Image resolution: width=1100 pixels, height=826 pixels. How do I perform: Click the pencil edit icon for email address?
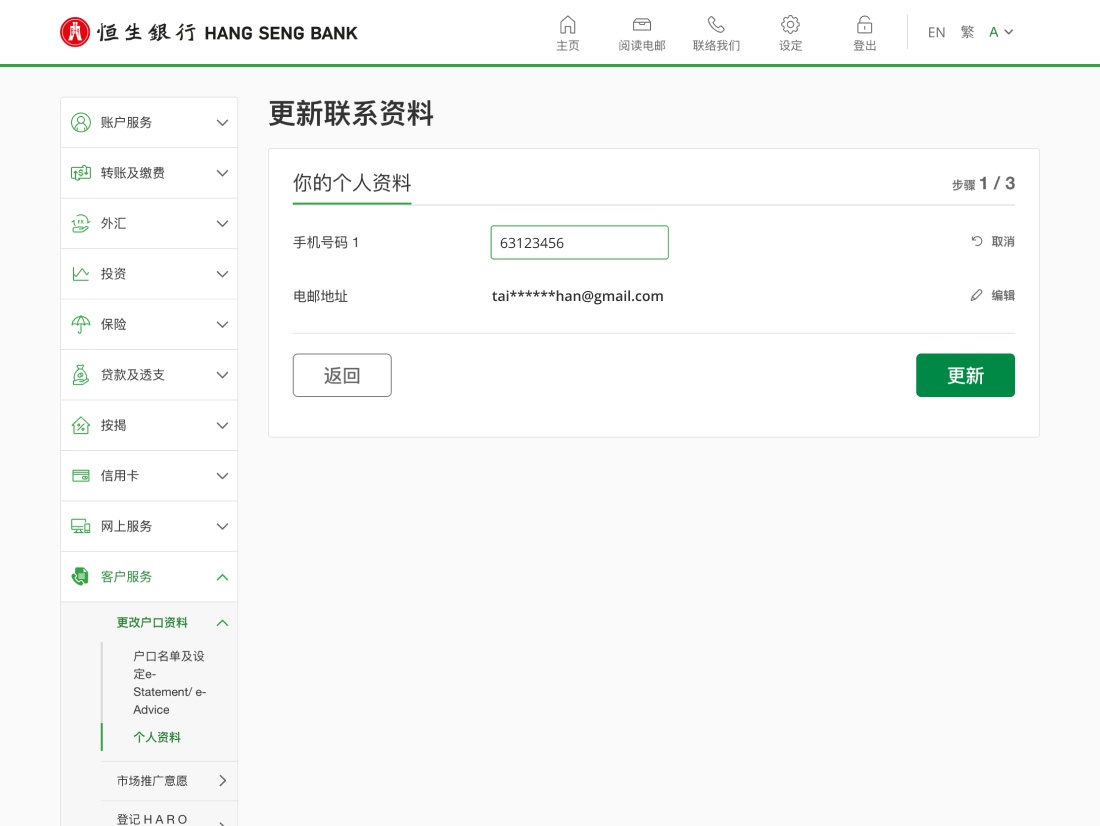[977, 296]
